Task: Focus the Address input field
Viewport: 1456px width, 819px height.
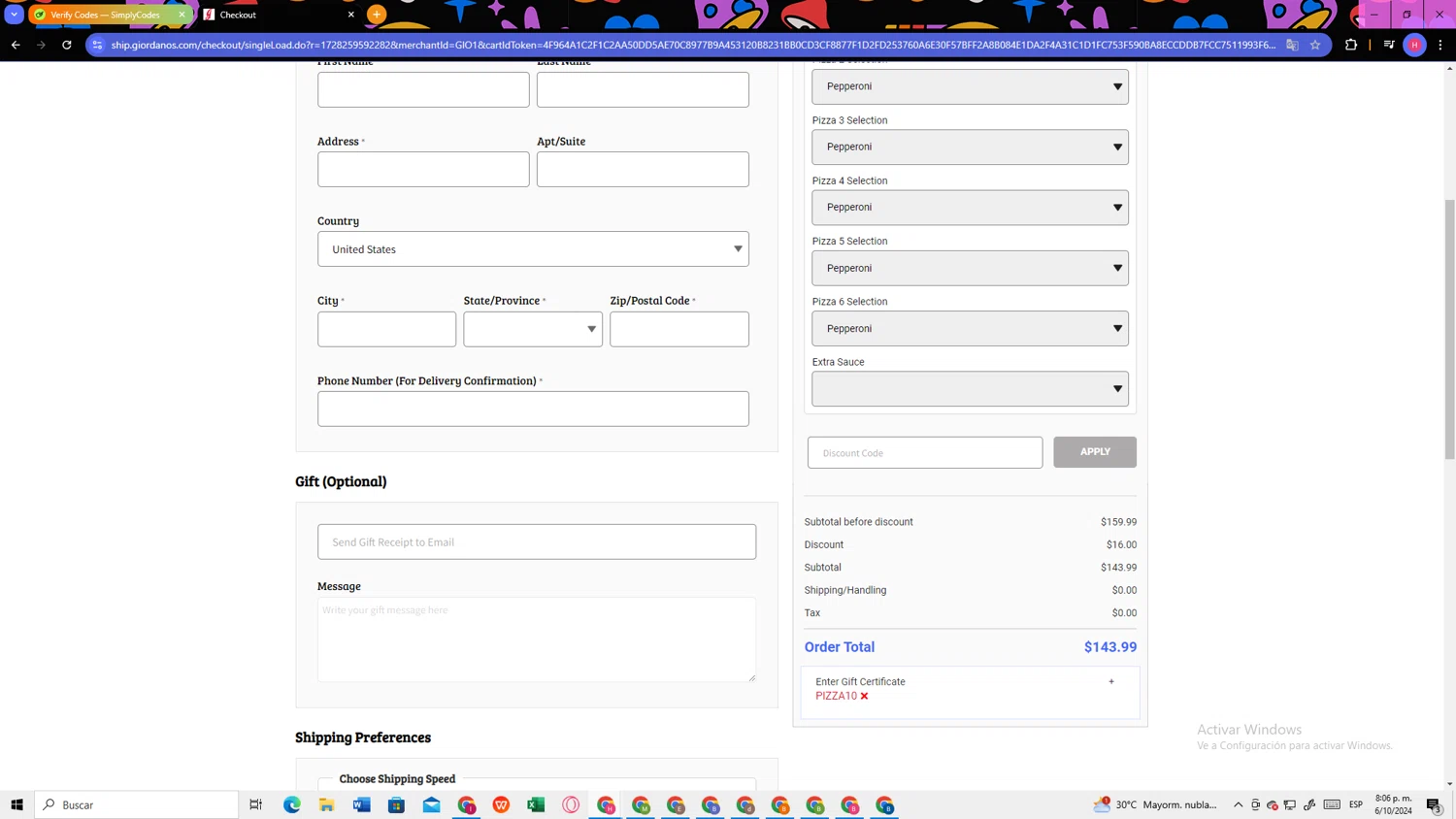Action: tap(423, 169)
